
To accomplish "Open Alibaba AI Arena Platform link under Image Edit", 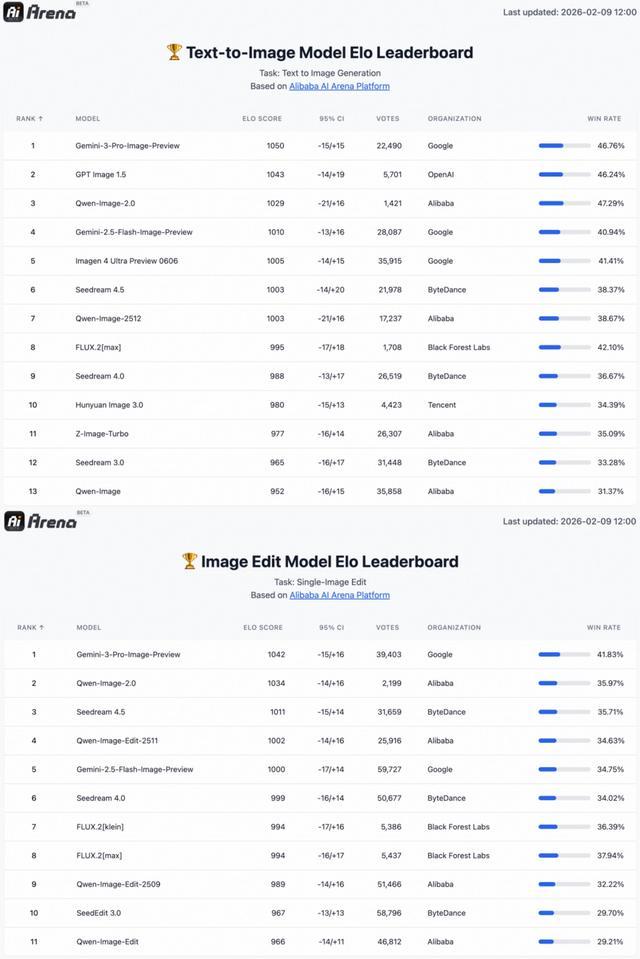I will tap(339, 595).
